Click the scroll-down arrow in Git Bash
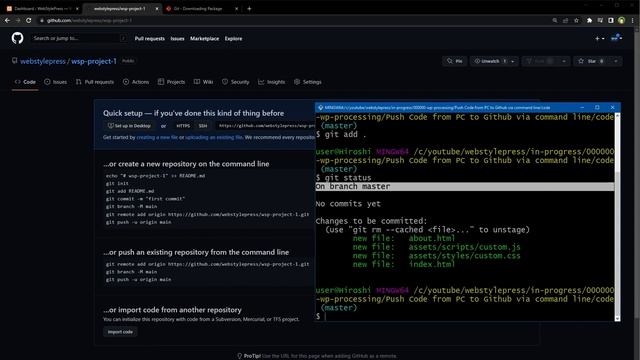Image resolution: width=640 pixels, height=360 pixels. (x=617, y=318)
